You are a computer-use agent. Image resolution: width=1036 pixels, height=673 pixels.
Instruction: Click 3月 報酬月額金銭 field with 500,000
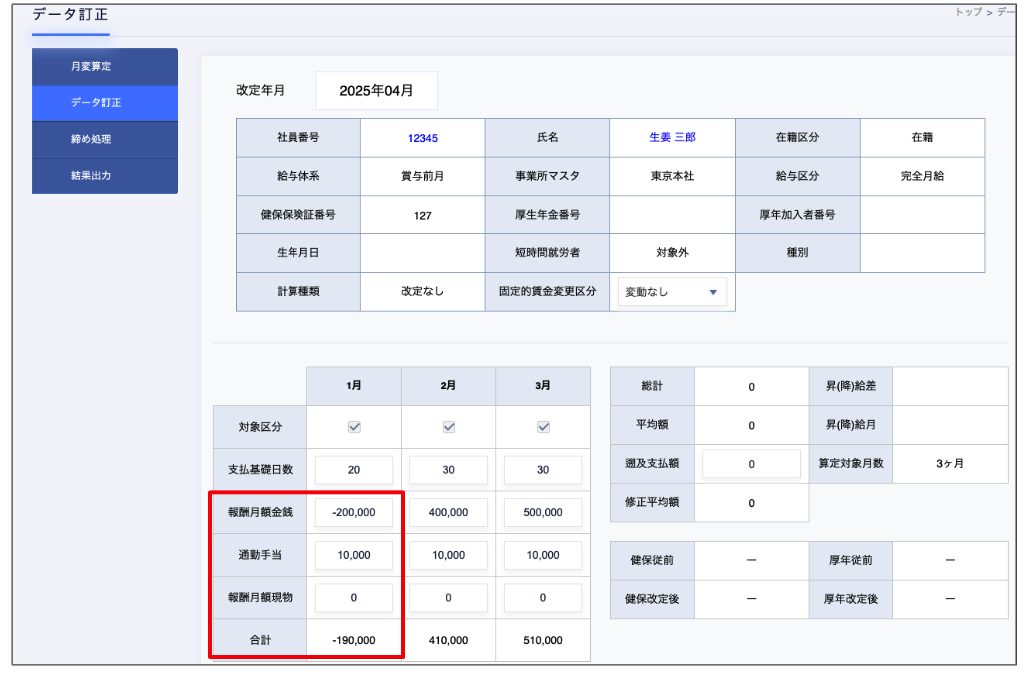click(543, 512)
